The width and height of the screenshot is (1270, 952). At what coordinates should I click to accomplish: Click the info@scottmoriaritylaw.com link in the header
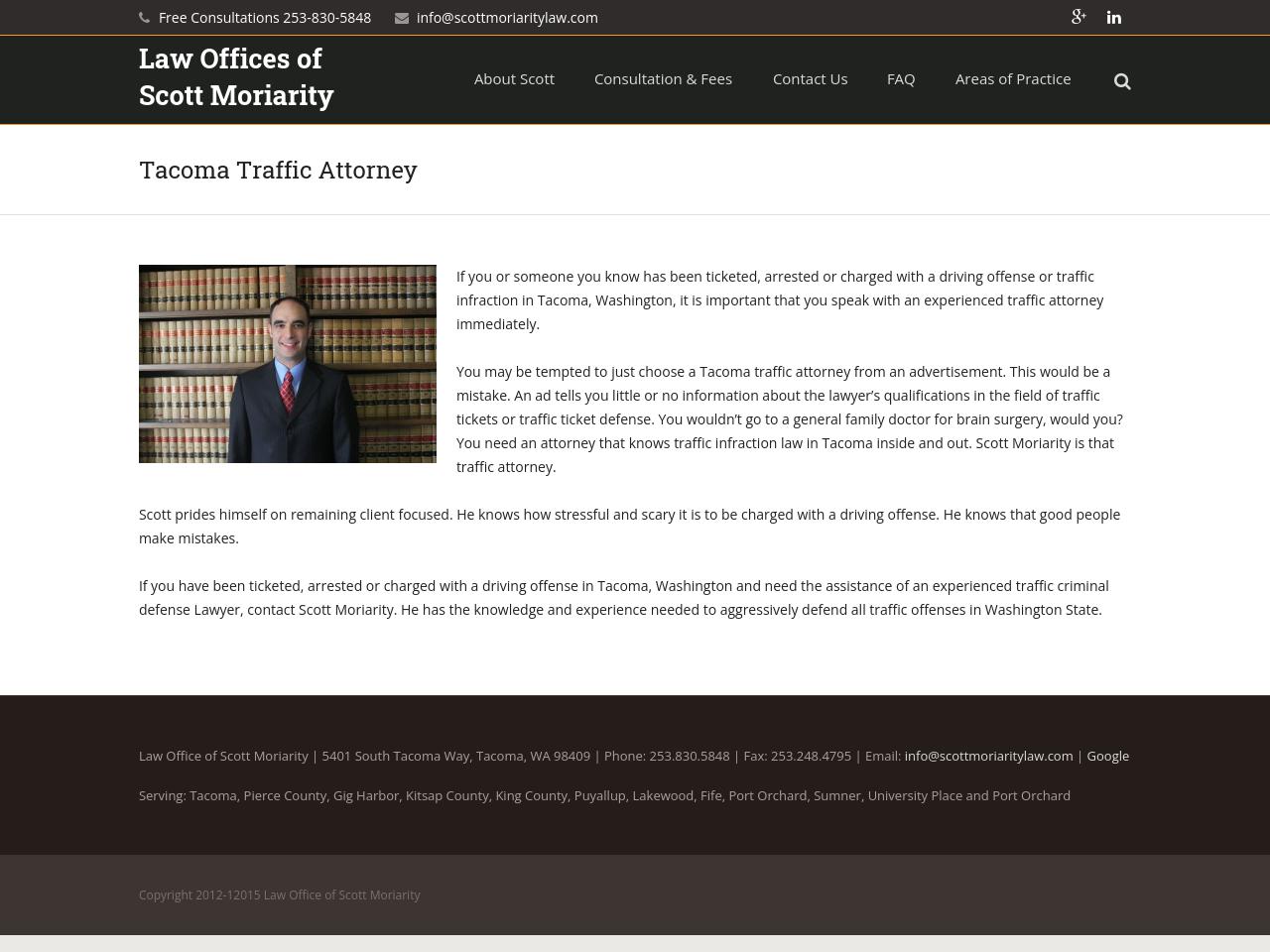tap(507, 17)
